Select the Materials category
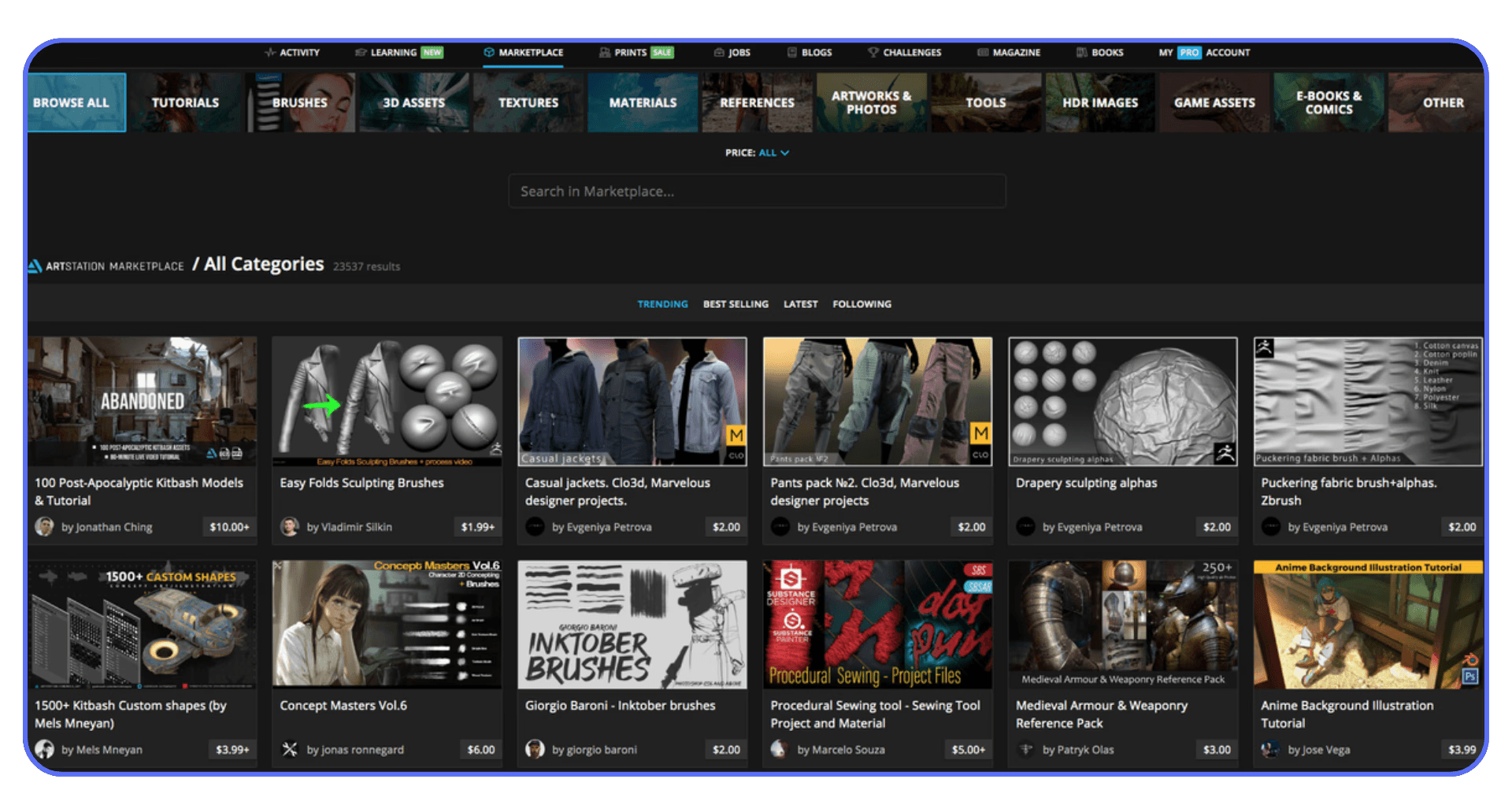The image size is (1512, 809). tap(643, 102)
